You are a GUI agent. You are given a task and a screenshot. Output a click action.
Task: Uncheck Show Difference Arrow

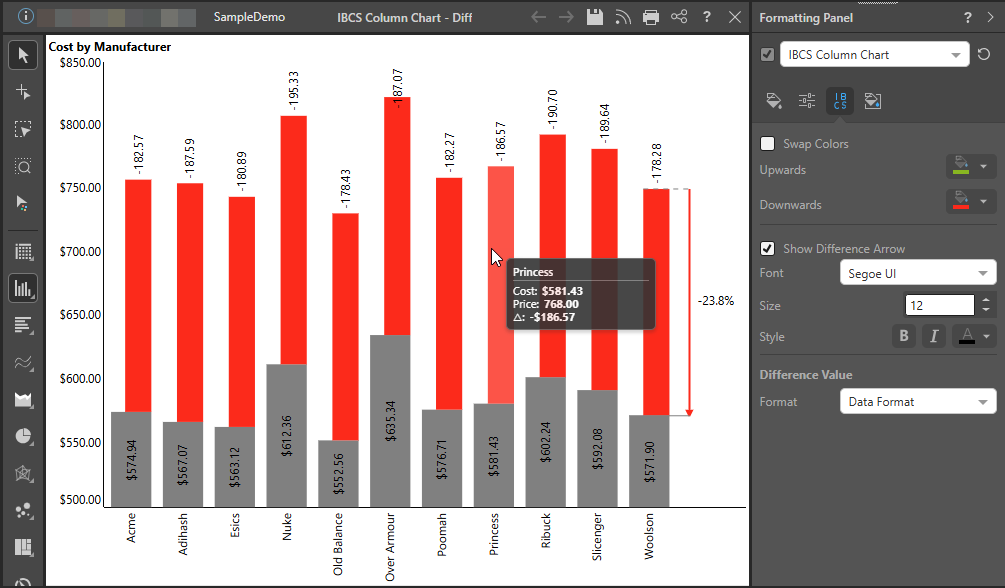click(x=768, y=249)
